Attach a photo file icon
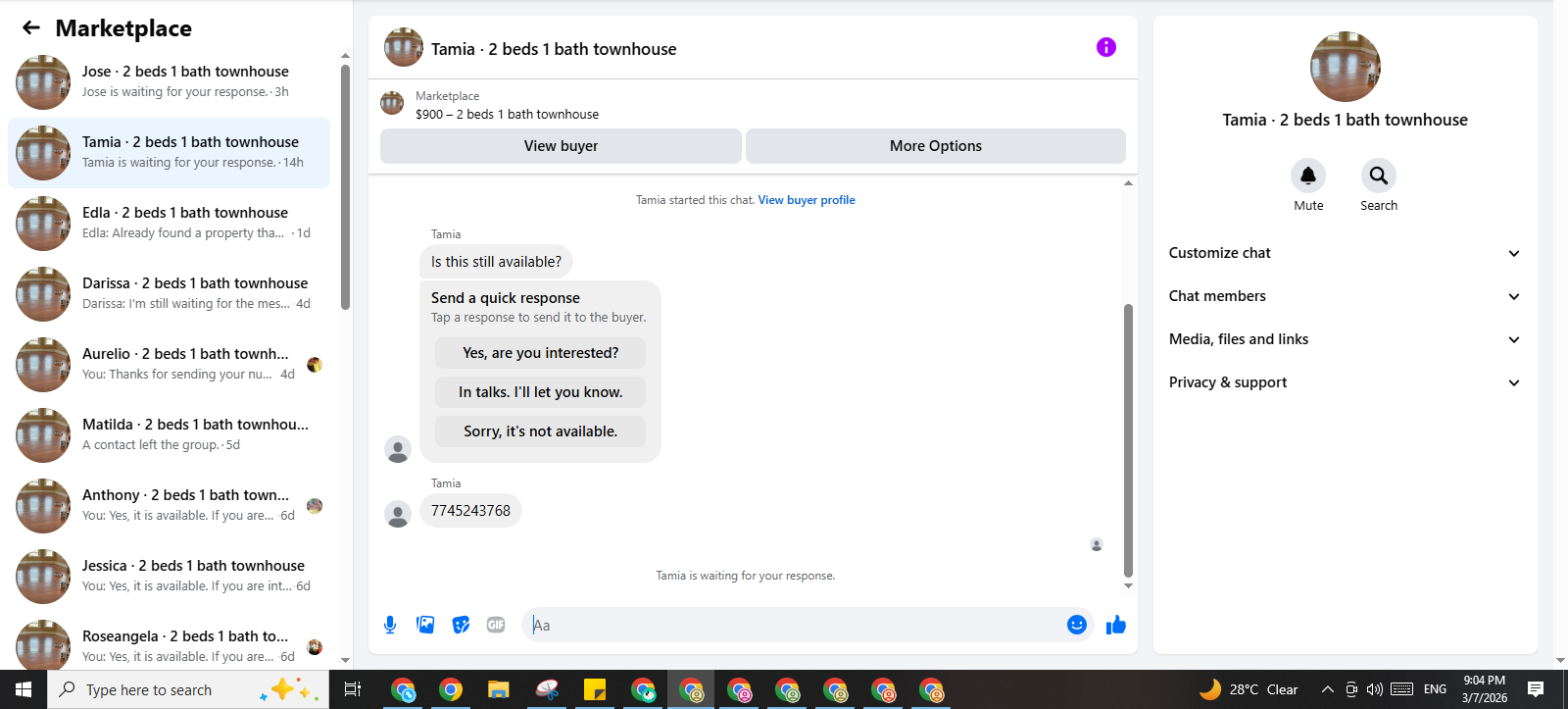1568x709 pixels. click(x=425, y=625)
